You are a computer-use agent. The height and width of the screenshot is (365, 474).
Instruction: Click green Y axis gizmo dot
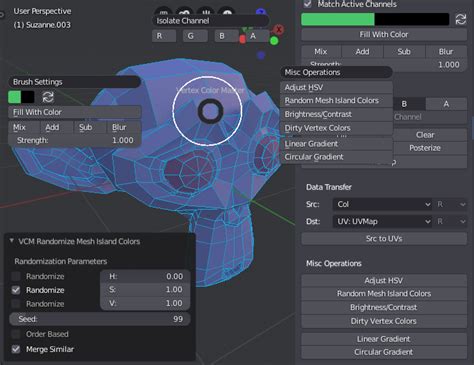coord(274,41)
